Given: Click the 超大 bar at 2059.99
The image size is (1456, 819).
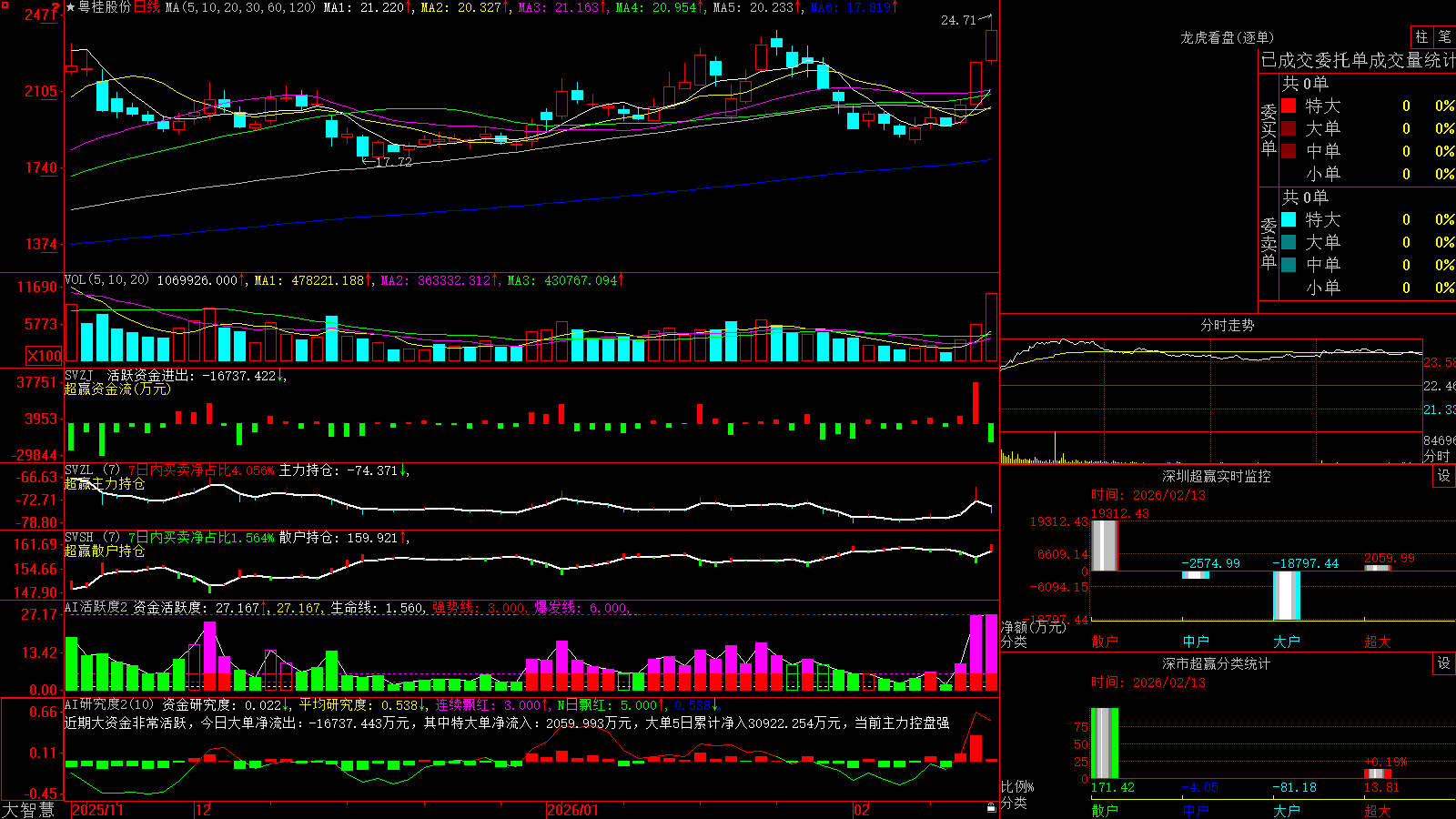Looking at the screenshot, I should [x=1378, y=568].
